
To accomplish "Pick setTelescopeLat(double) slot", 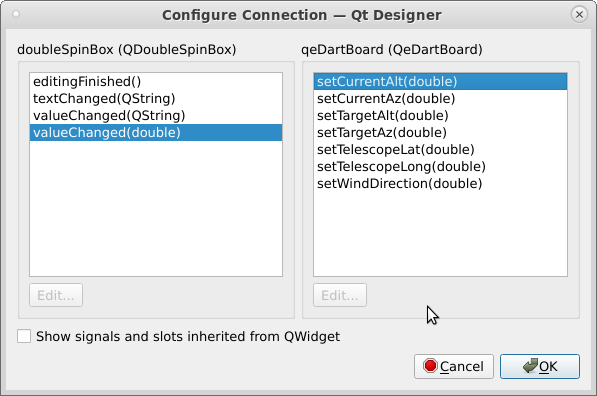I will point(440,150).
